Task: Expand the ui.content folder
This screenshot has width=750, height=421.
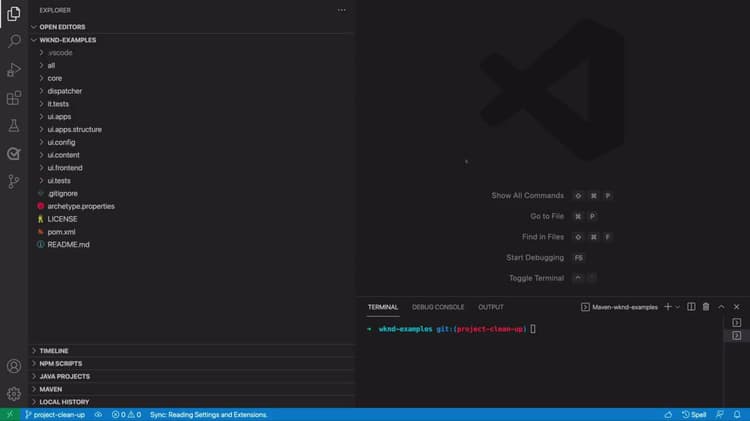Action: 191,155
